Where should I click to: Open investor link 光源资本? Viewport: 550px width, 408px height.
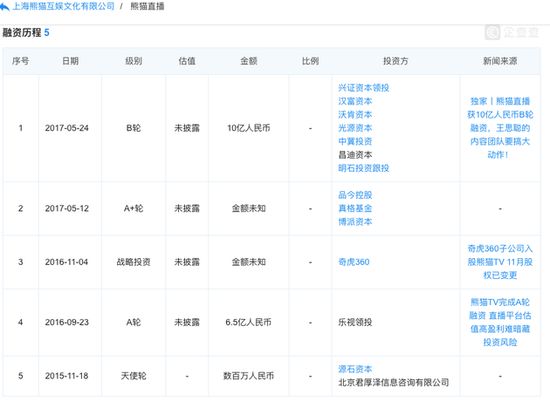[355, 128]
